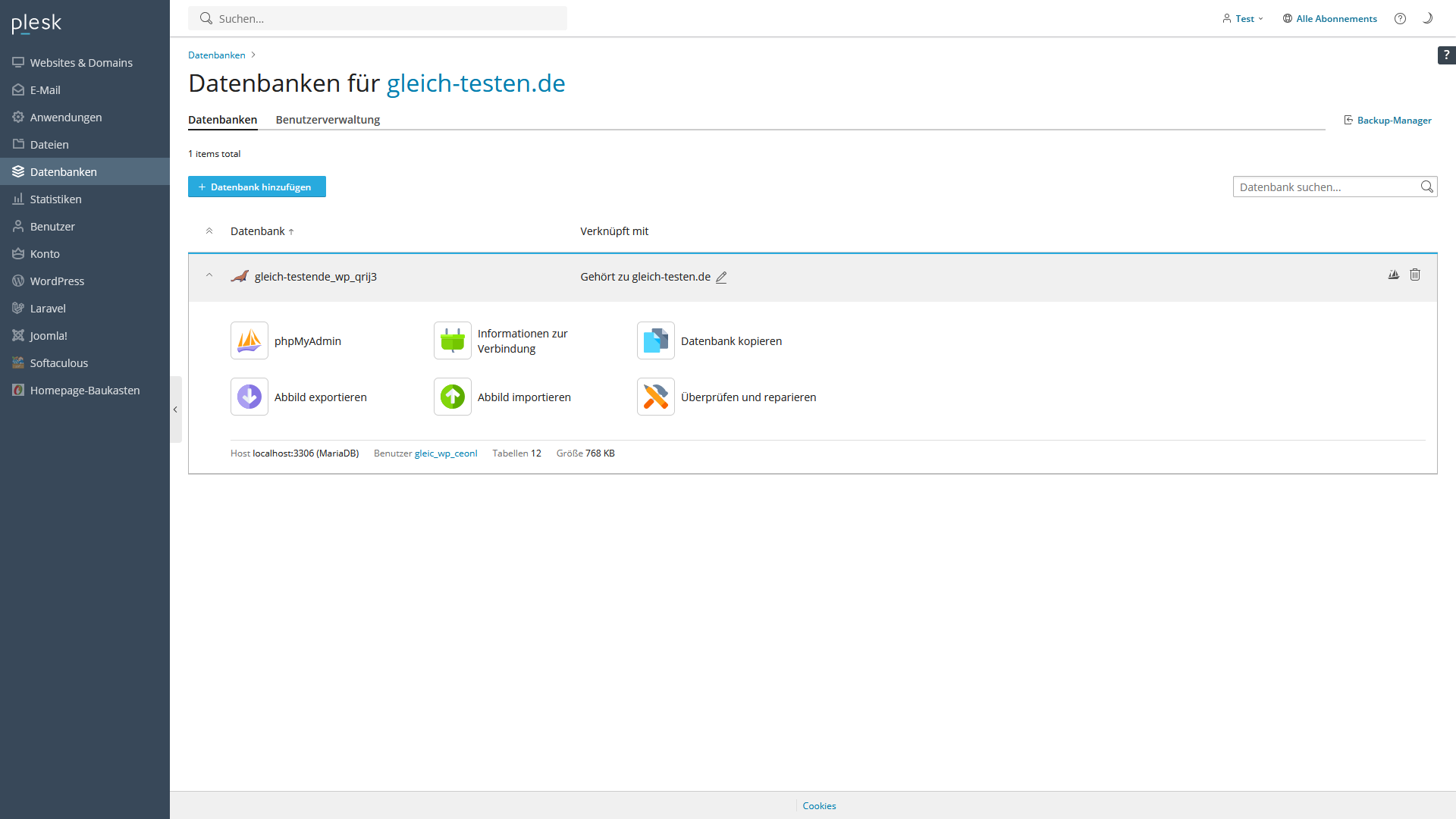Image resolution: width=1456 pixels, height=819 pixels.
Task: Sort the list by the Datenbank column header
Action: pos(258,231)
